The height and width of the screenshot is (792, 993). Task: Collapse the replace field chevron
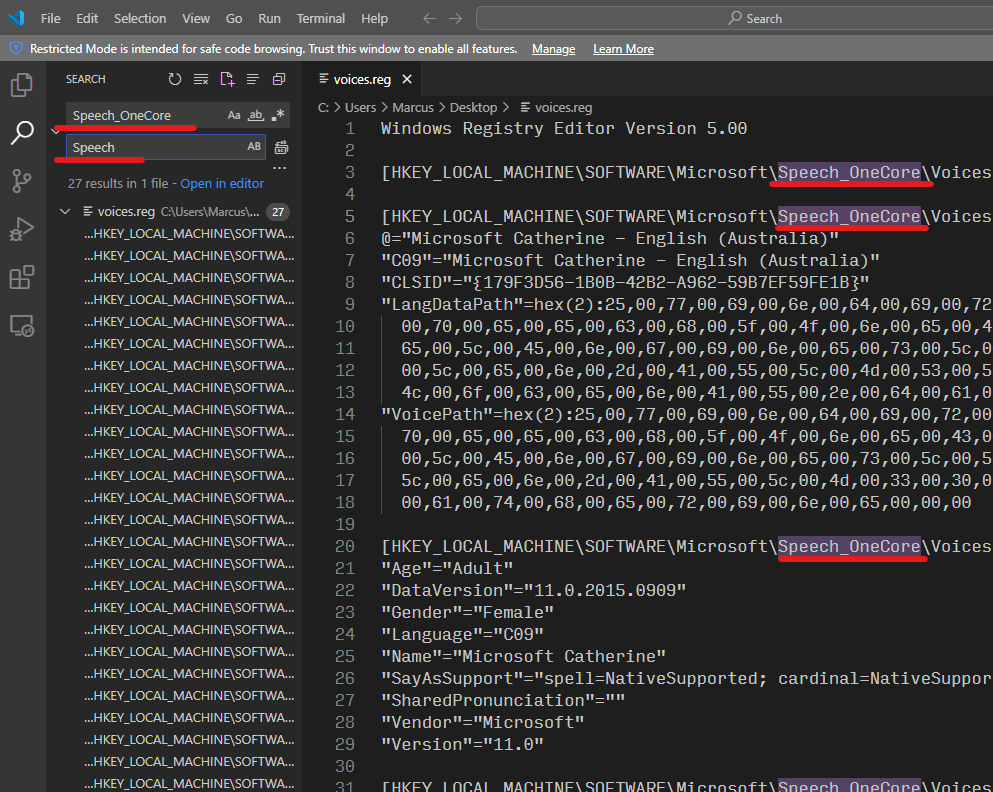[56, 131]
